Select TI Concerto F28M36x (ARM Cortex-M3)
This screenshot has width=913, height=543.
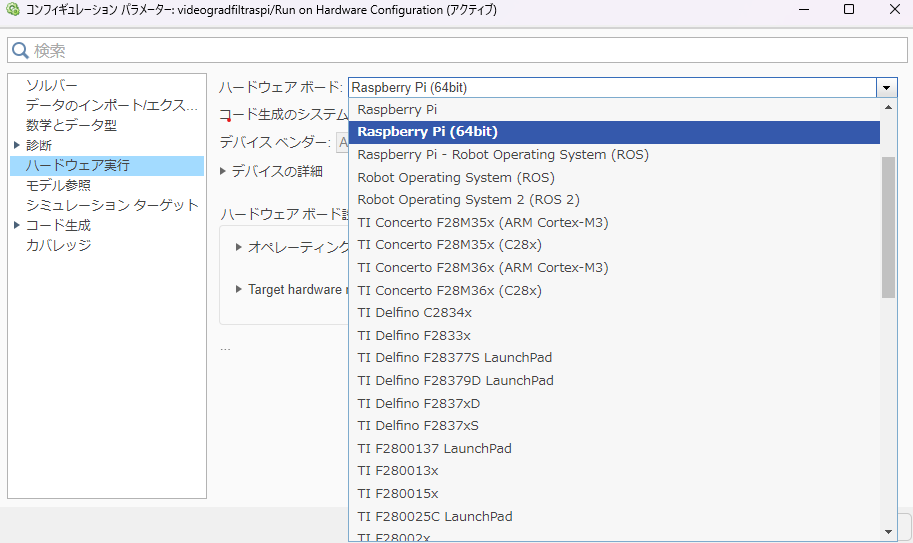pyautogui.click(x=614, y=268)
